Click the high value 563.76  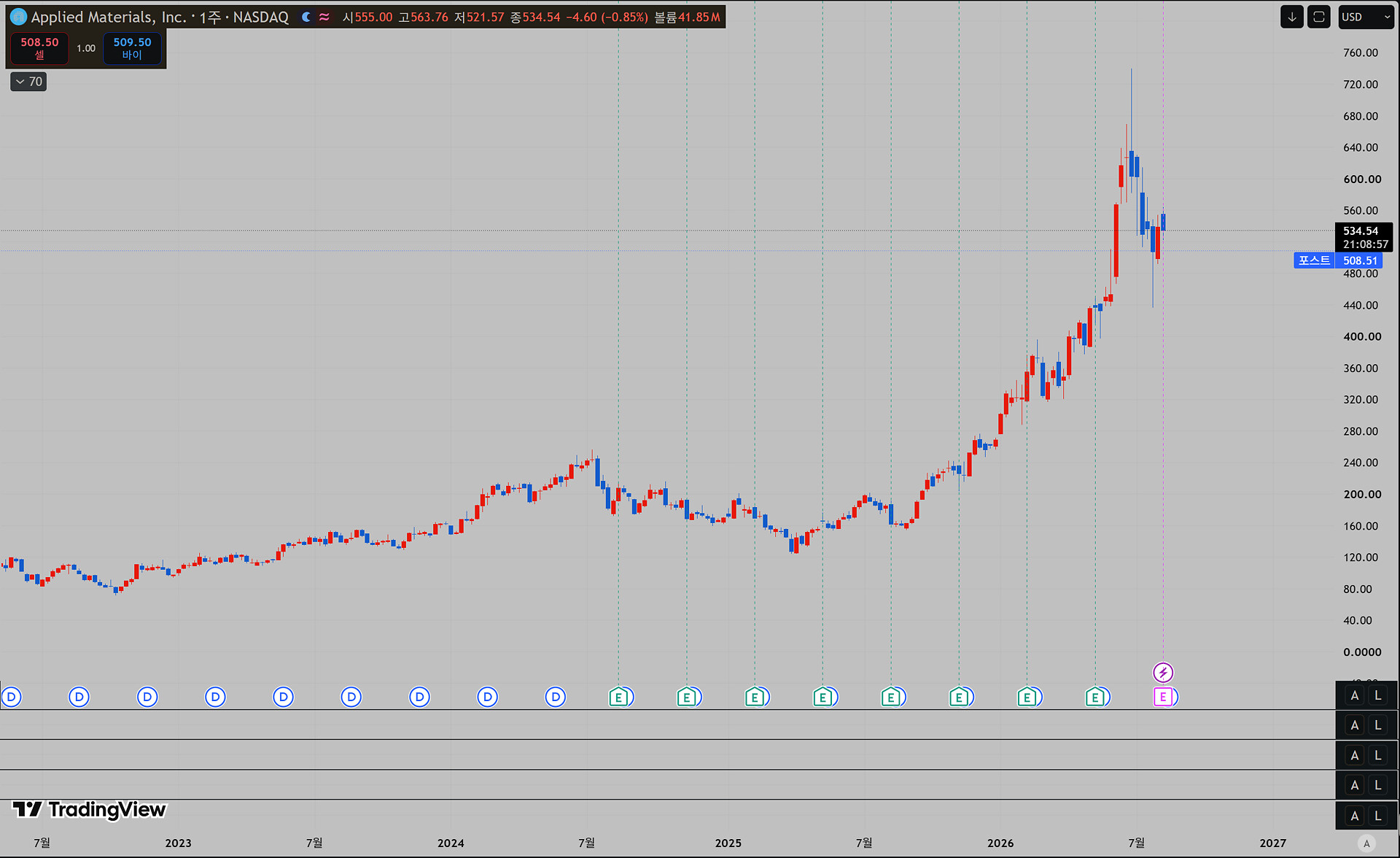click(429, 17)
